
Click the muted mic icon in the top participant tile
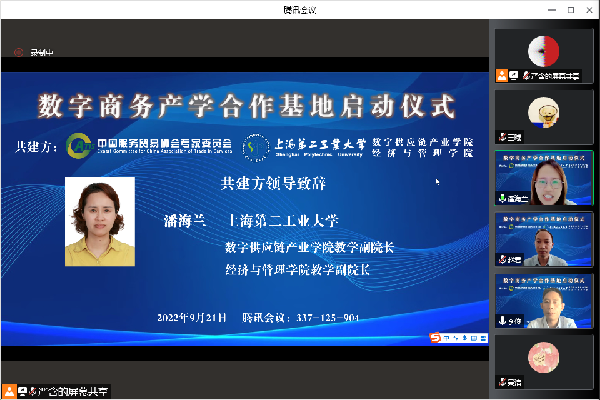526,75
